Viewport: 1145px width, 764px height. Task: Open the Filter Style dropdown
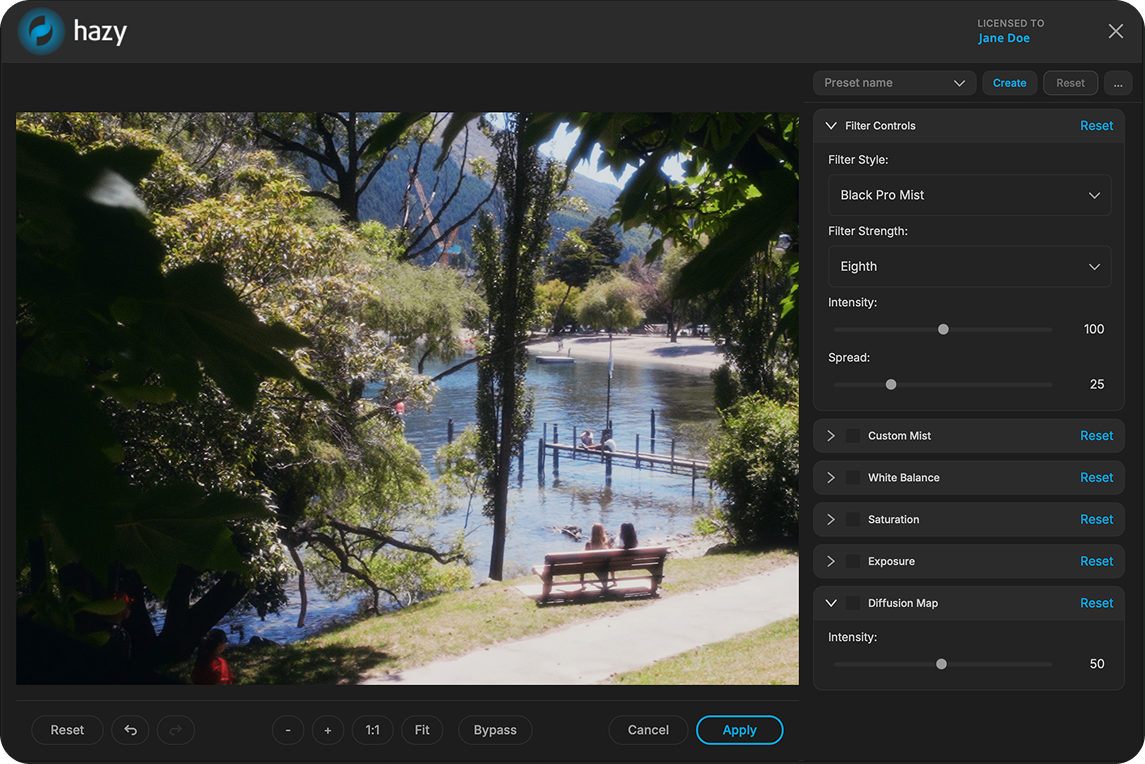coord(969,195)
